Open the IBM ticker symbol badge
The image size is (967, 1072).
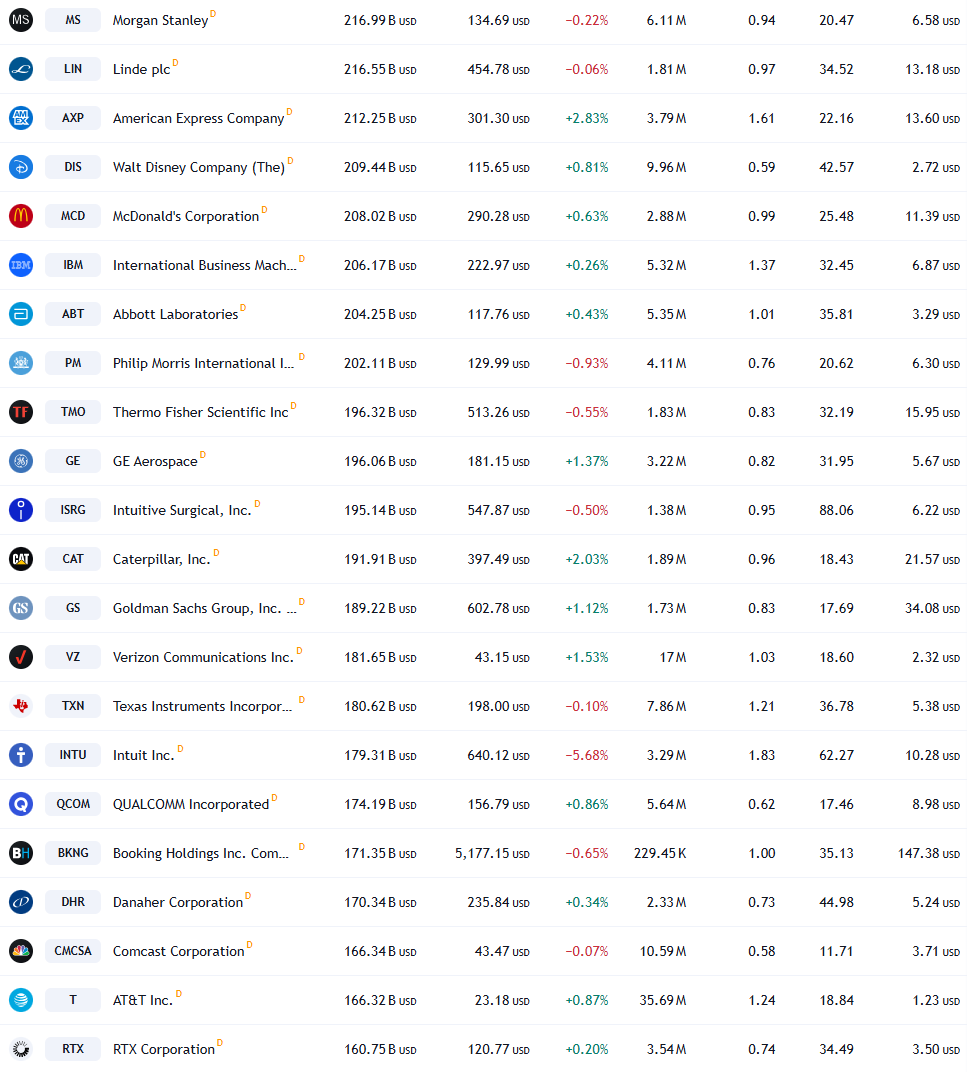(73, 265)
